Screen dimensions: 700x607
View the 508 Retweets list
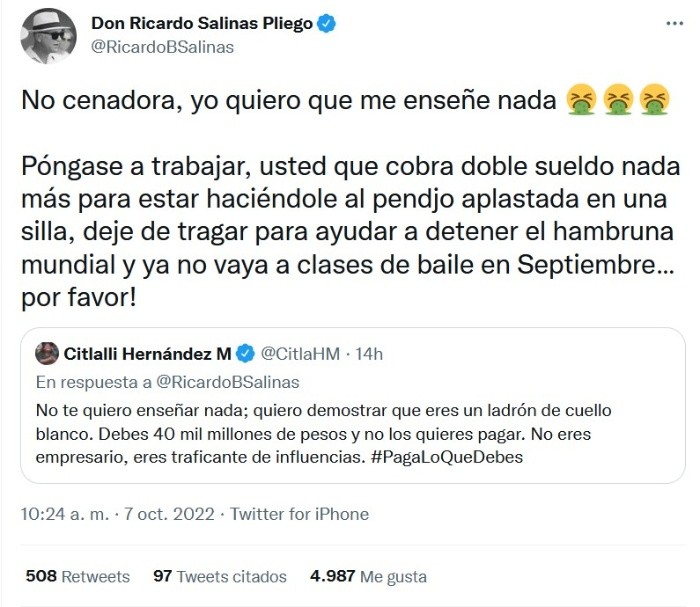[77, 576]
